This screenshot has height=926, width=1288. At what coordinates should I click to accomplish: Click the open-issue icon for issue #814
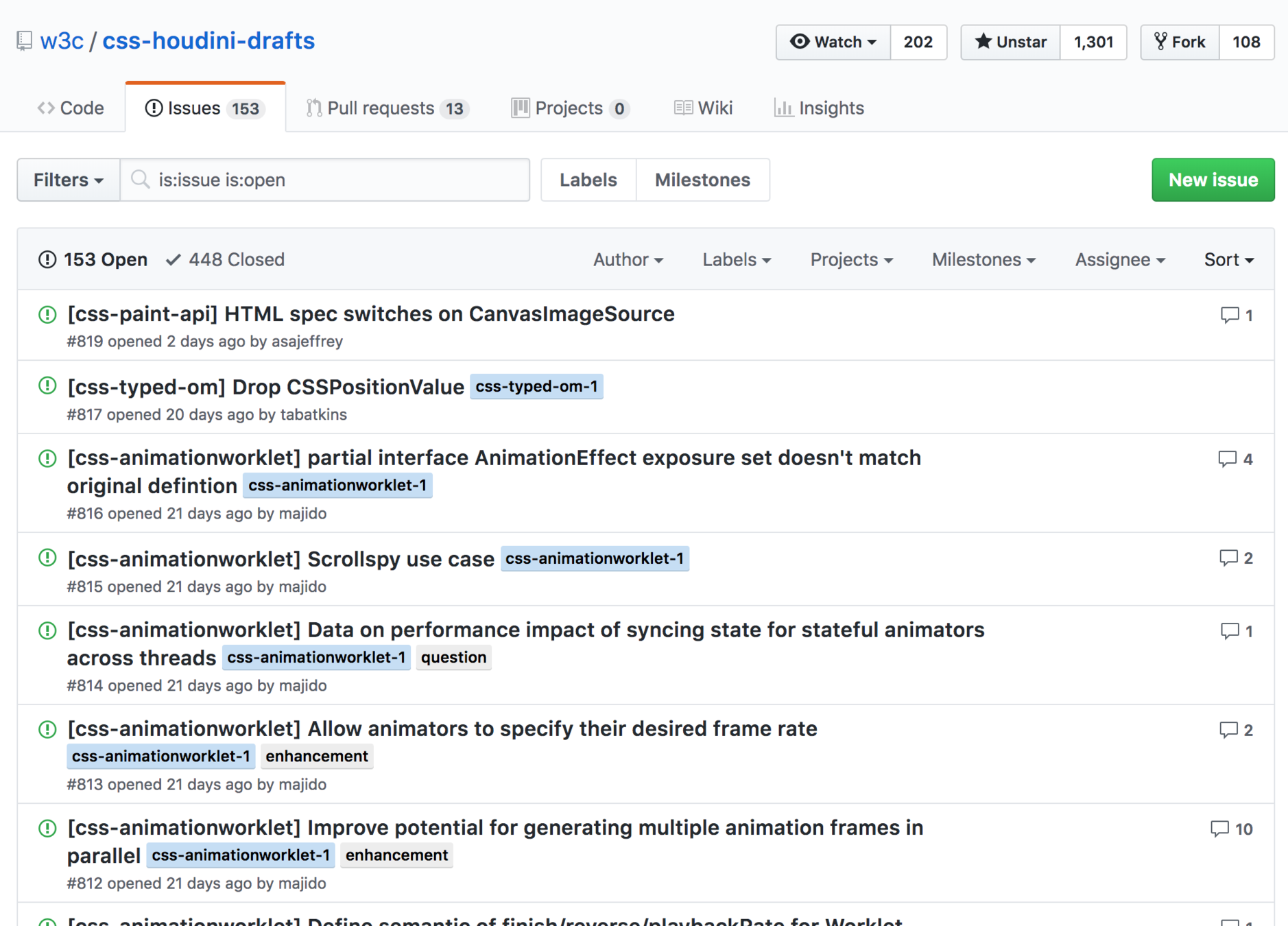point(47,630)
